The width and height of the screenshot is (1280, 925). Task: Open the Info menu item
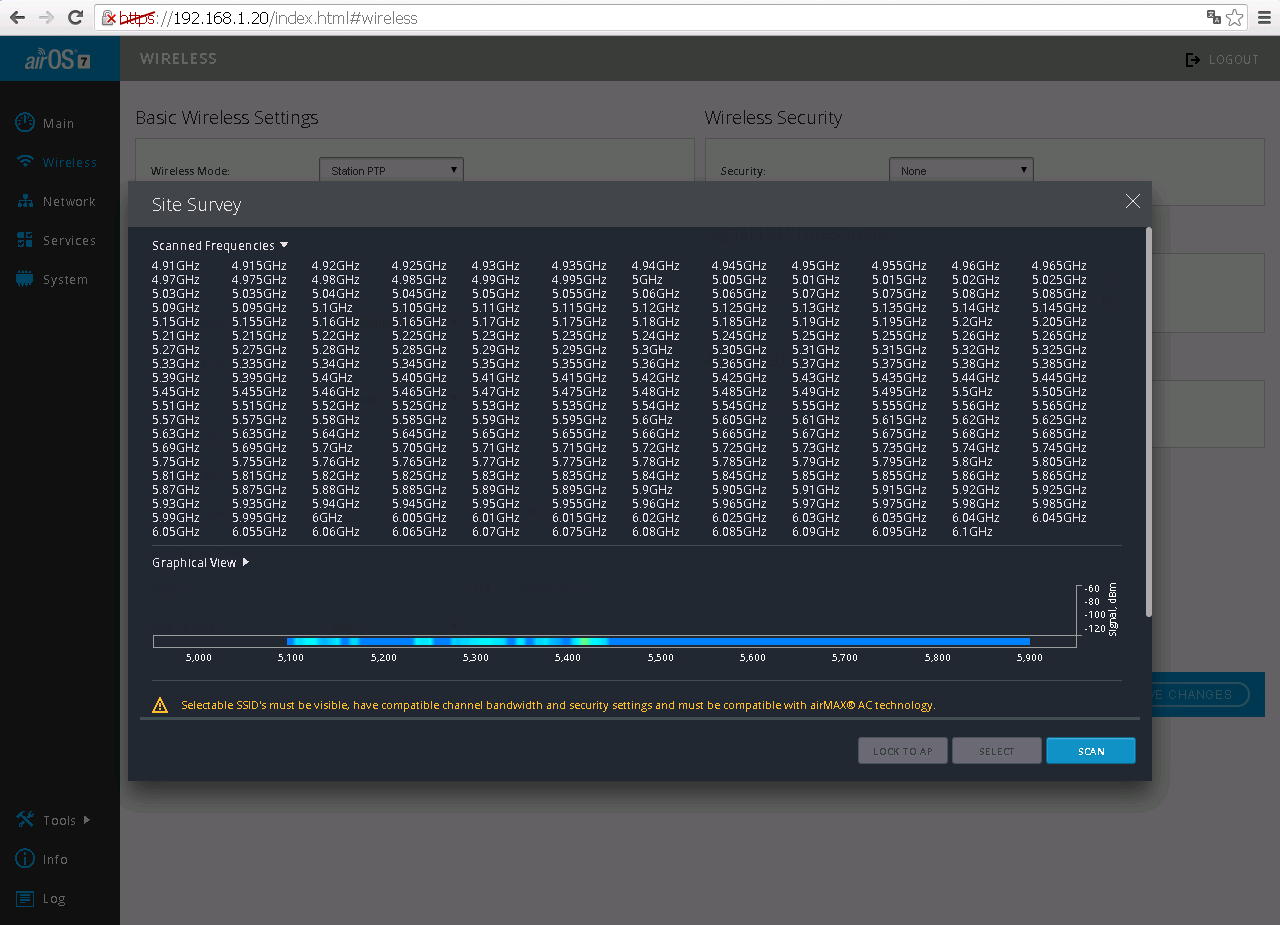55,859
